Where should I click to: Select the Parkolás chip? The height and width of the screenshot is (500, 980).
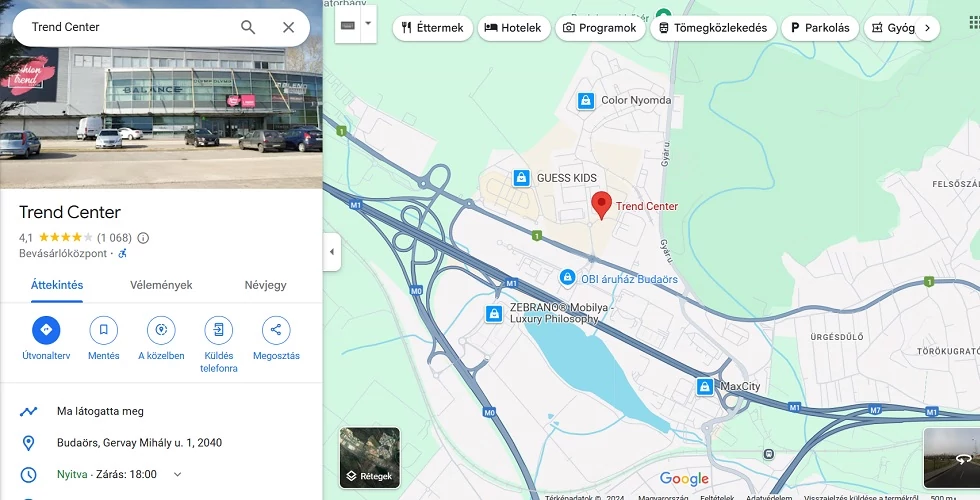(x=820, y=28)
